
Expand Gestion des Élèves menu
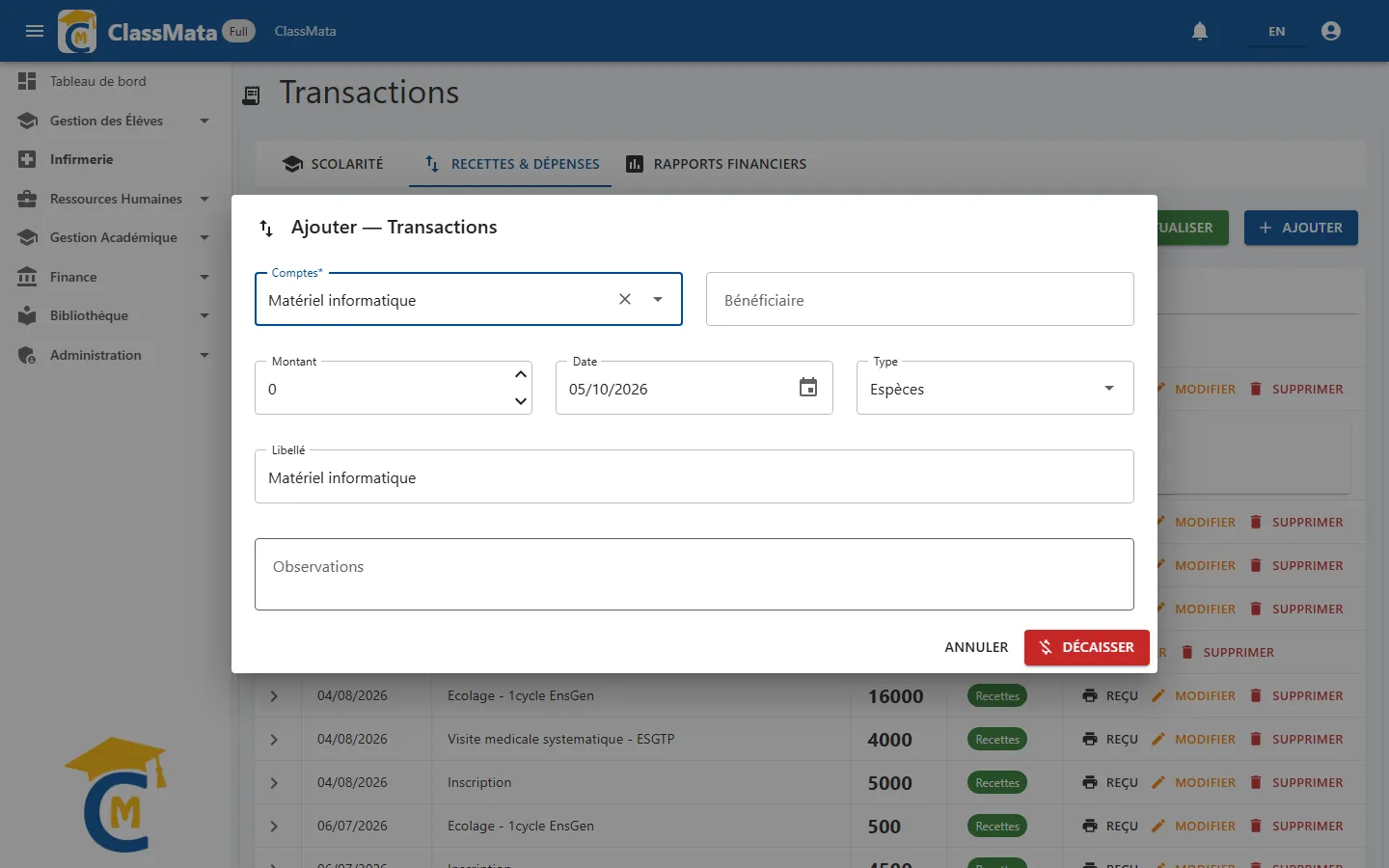pyautogui.click(x=116, y=121)
